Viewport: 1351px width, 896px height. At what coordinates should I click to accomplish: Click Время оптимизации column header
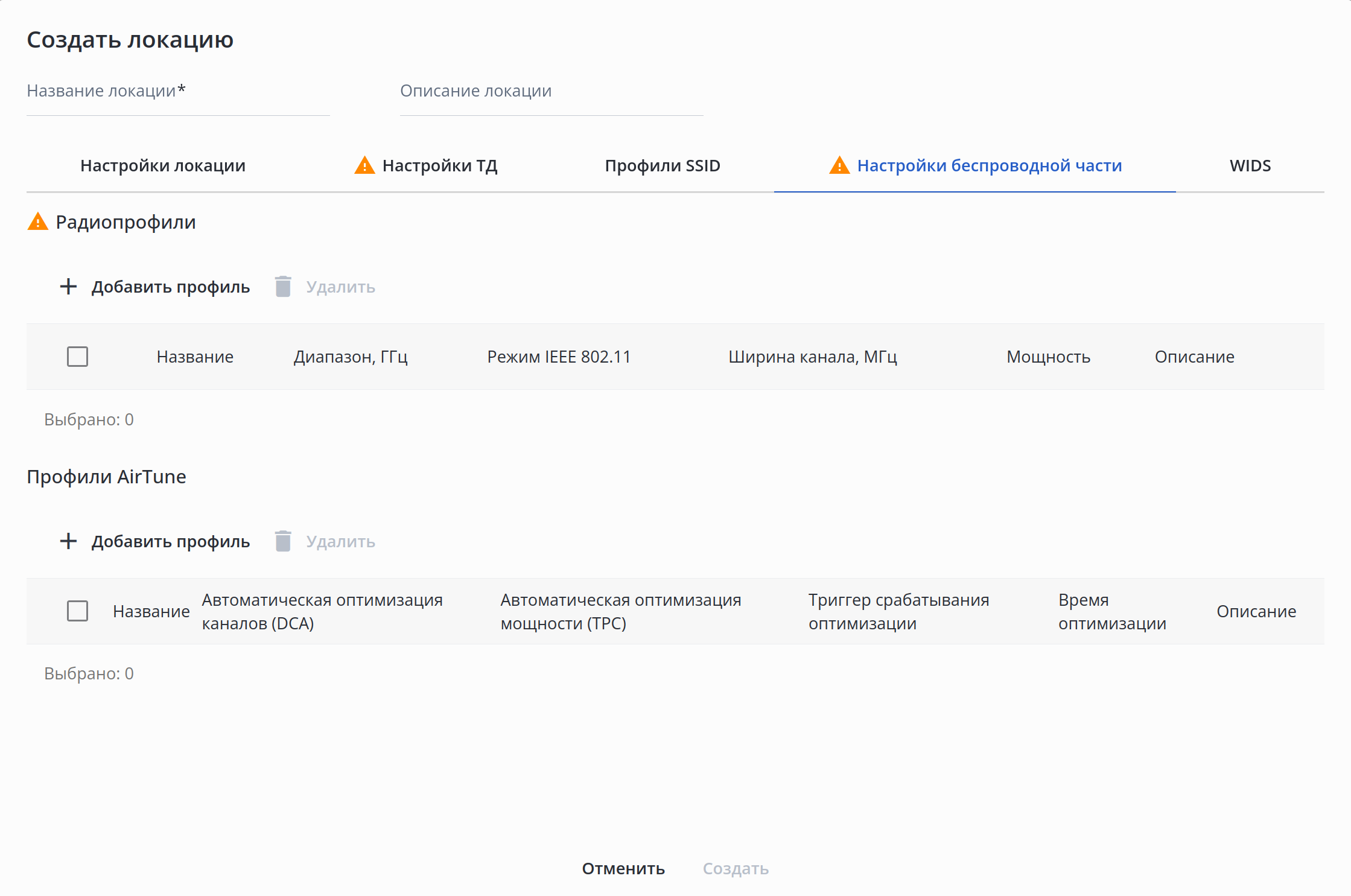[x=1111, y=611]
